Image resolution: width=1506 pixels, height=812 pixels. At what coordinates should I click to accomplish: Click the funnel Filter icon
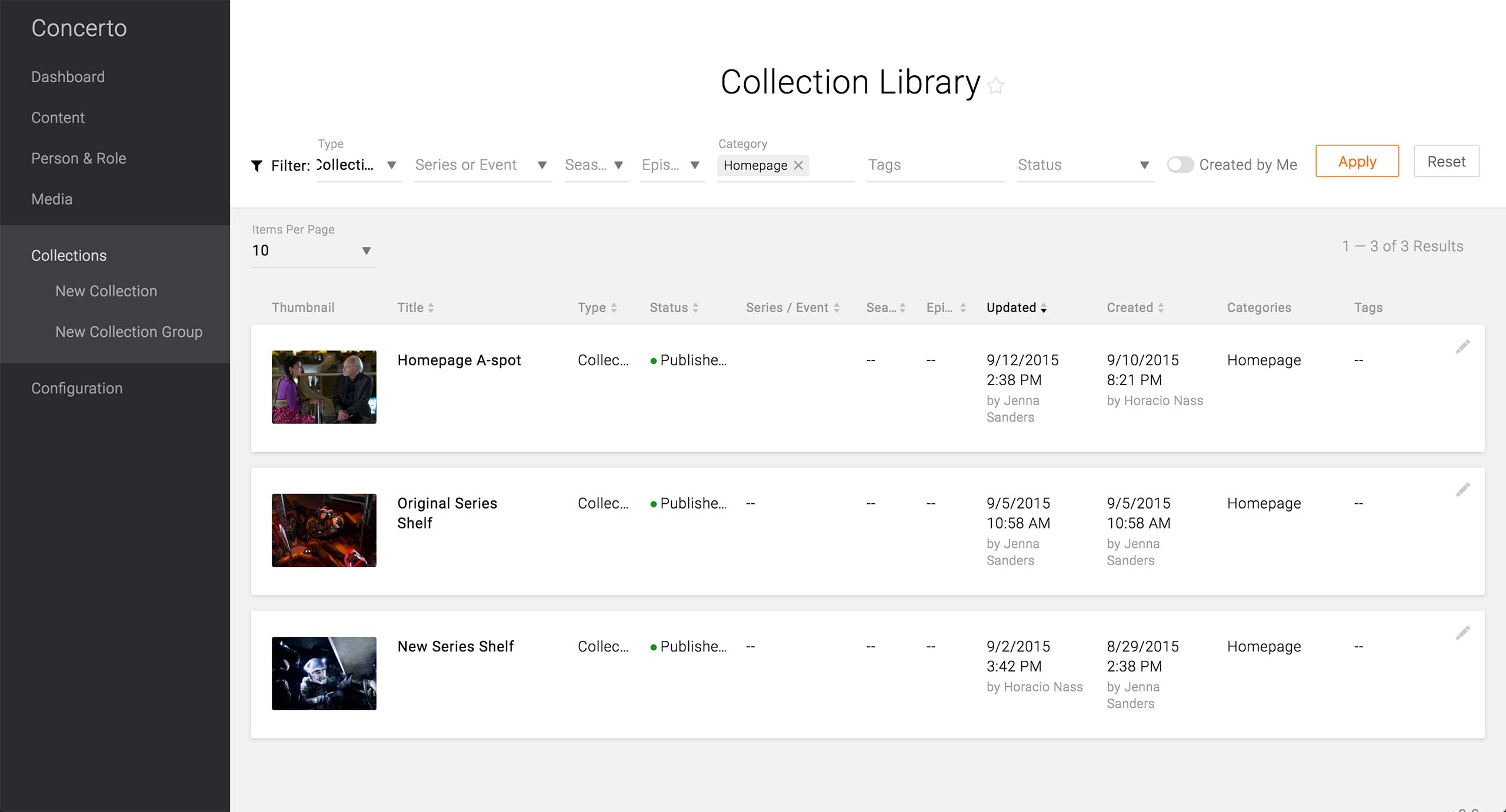[256, 166]
